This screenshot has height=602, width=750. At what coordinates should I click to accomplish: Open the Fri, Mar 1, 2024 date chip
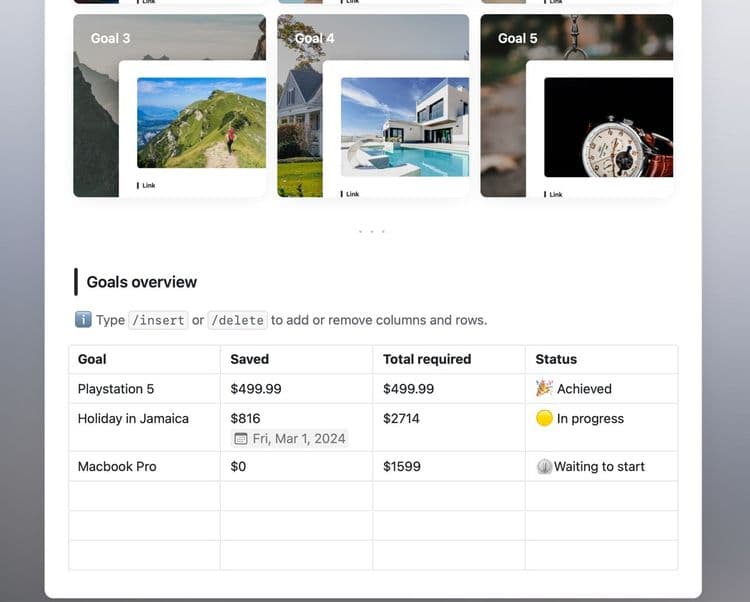point(290,438)
